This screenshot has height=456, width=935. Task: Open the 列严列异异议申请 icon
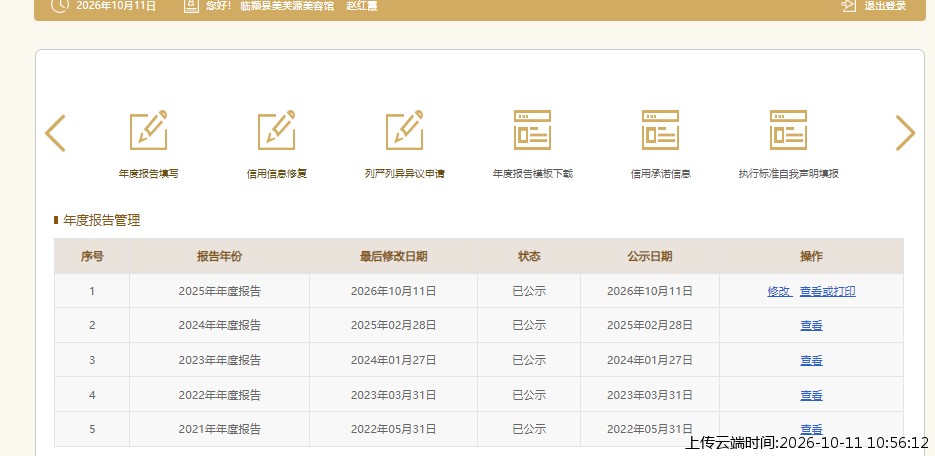pos(404,130)
